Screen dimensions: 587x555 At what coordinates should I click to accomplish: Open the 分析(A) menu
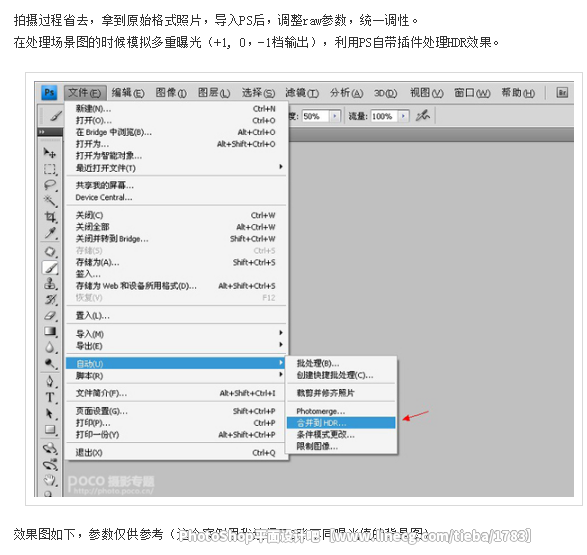[x=346, y=93]
